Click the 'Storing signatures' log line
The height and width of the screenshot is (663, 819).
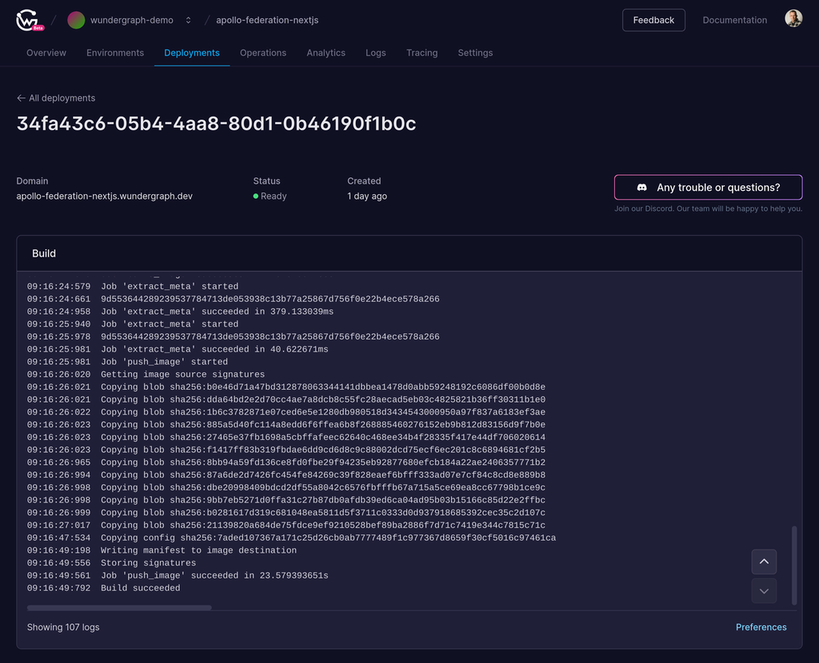coord(111,563)
